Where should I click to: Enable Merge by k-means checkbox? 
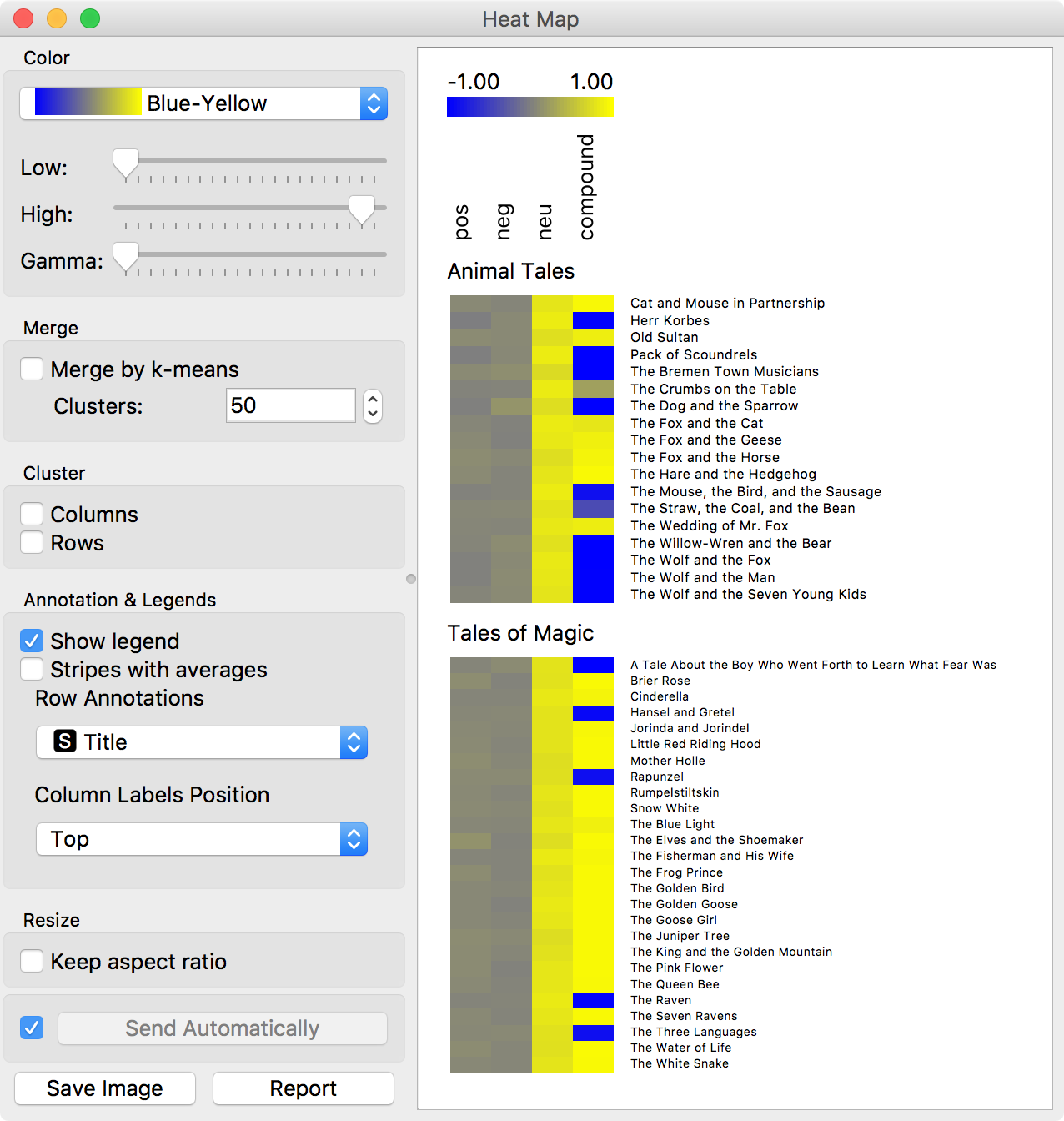(x=32, y=369)
